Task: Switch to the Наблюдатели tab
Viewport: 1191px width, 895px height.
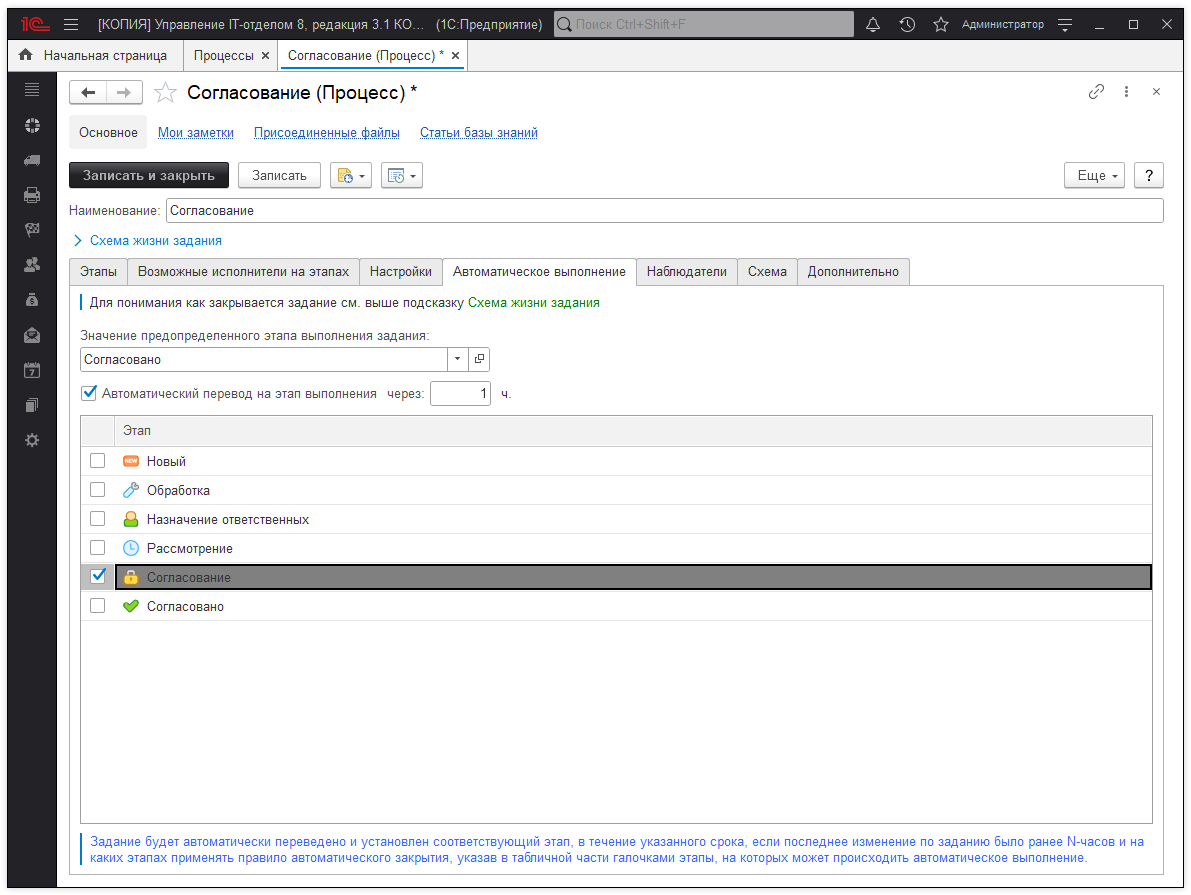Action: tap(686, 272)
